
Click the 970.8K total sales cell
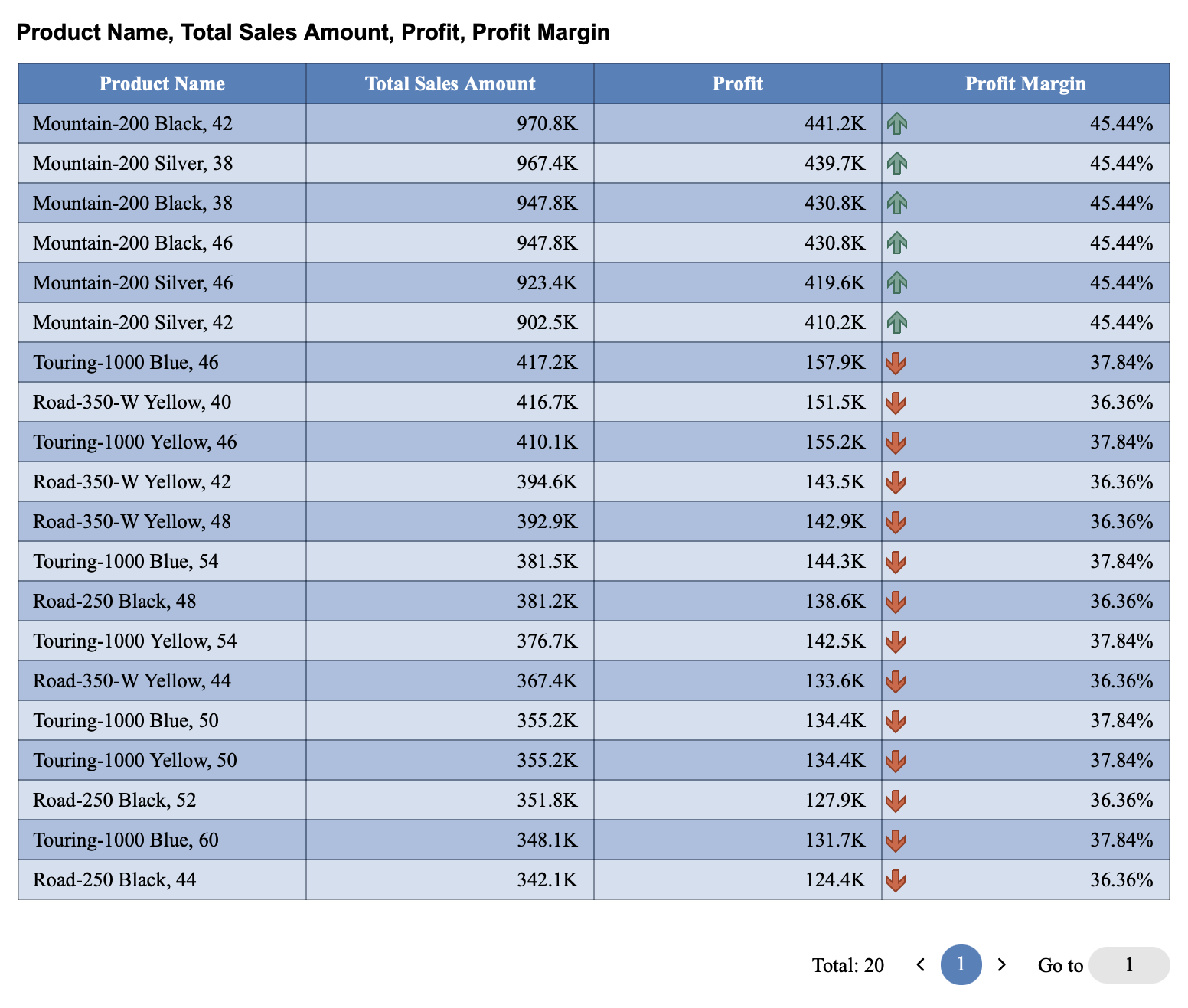coord(547,124)
